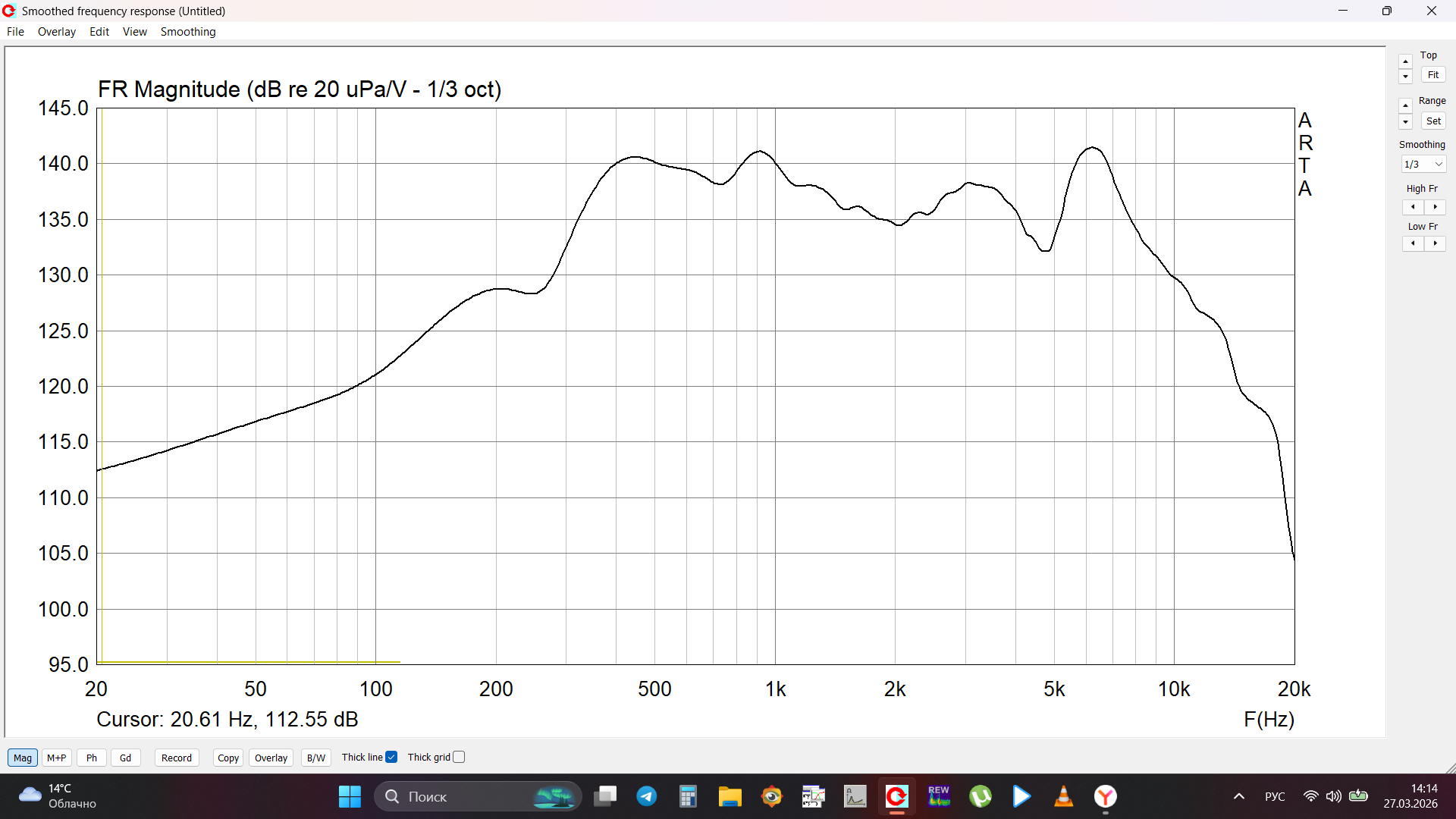The width and height of the screenshot is (1456, 819).
Task: Open the File menu
Action: [15, 32]
